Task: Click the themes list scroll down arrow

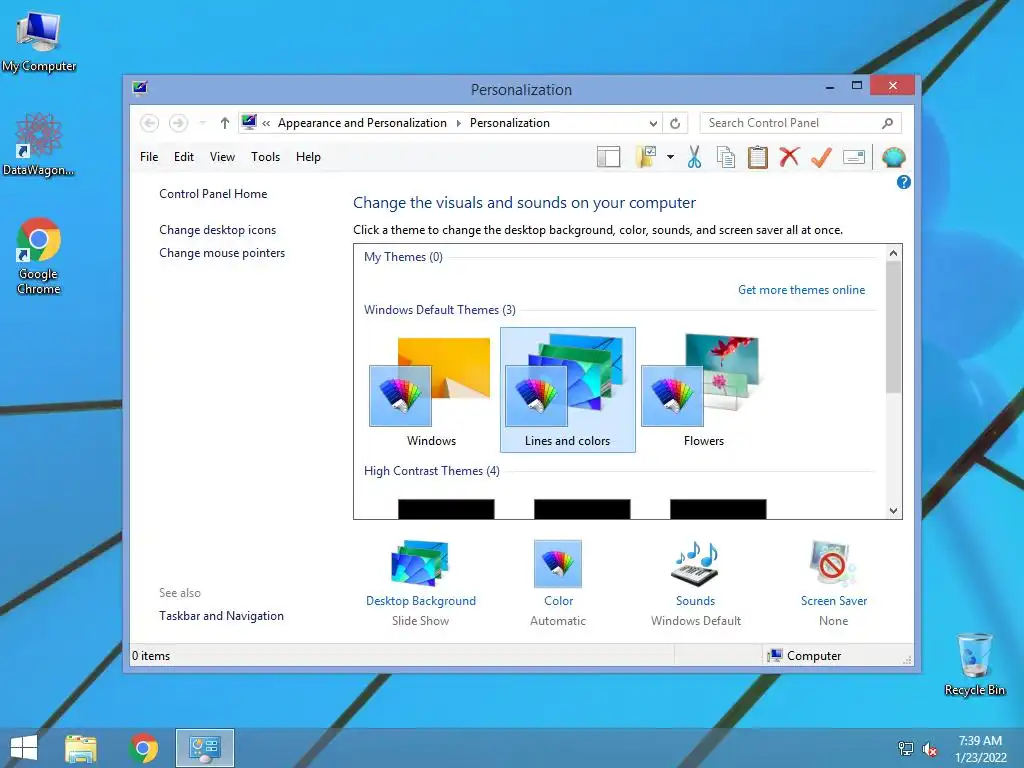Action: (893, 511)
